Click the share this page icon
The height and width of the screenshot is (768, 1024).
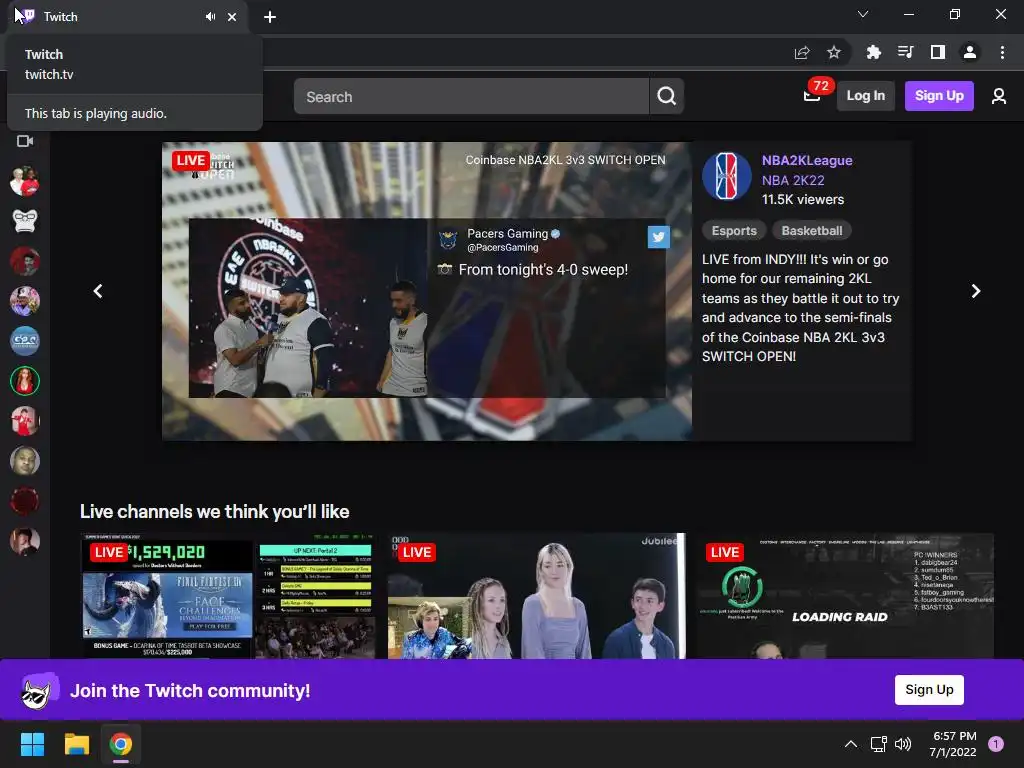click(x=802, y=52)
